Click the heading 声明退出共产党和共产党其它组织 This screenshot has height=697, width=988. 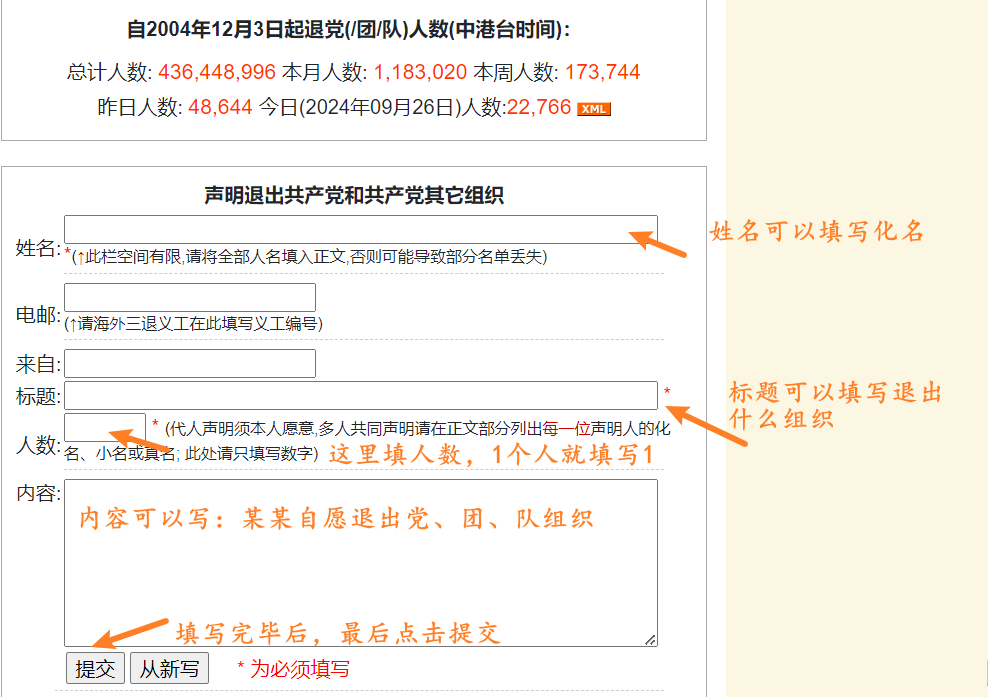354,195
